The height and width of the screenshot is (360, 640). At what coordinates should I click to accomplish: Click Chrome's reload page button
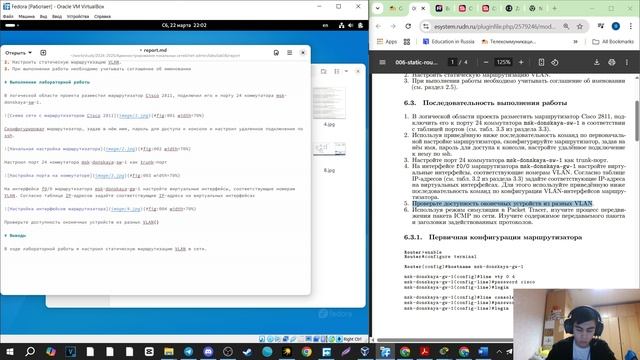click(408, 26)
